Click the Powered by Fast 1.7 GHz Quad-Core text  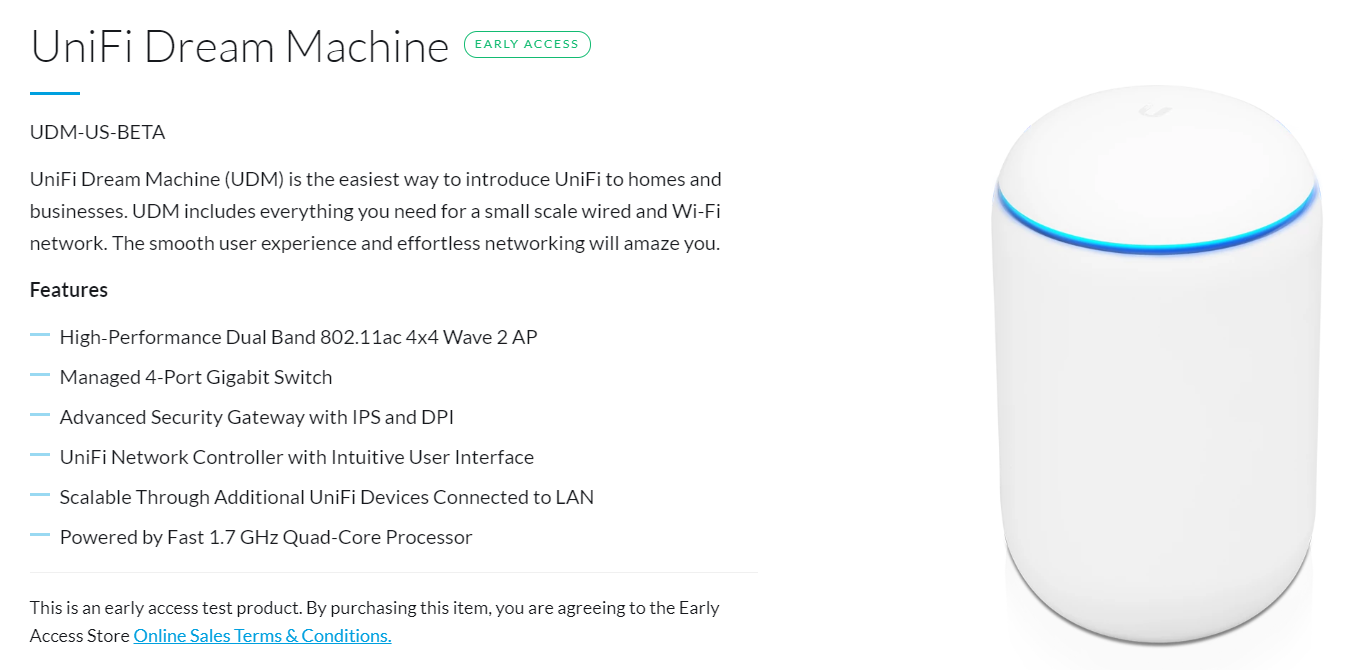point(266,537)
